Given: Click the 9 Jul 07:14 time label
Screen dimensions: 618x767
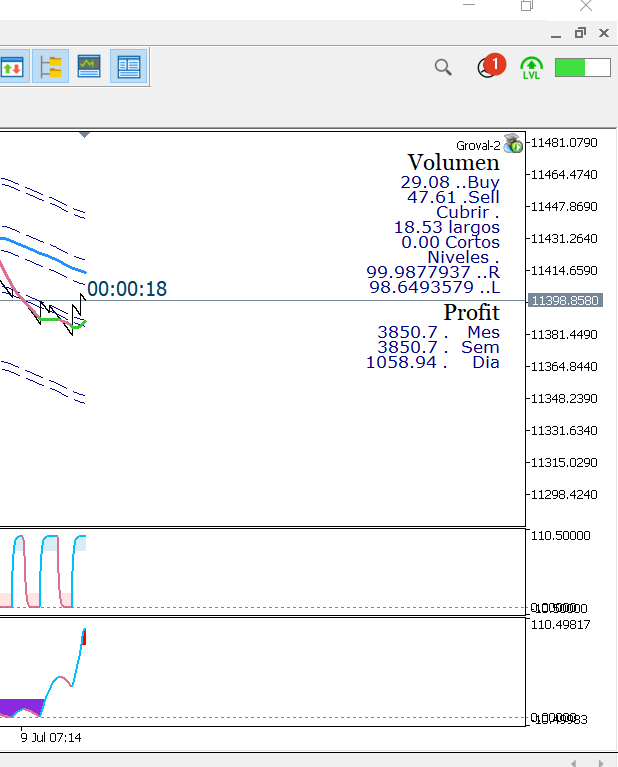Looking at the screenshot, I should click(51, 738).
